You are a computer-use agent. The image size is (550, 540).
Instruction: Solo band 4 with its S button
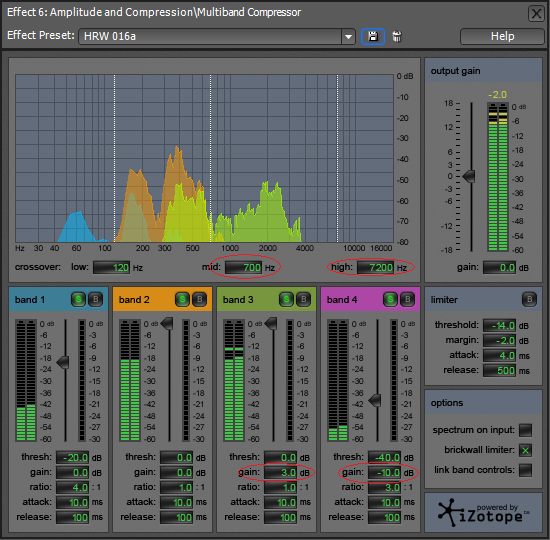[390, 299]
